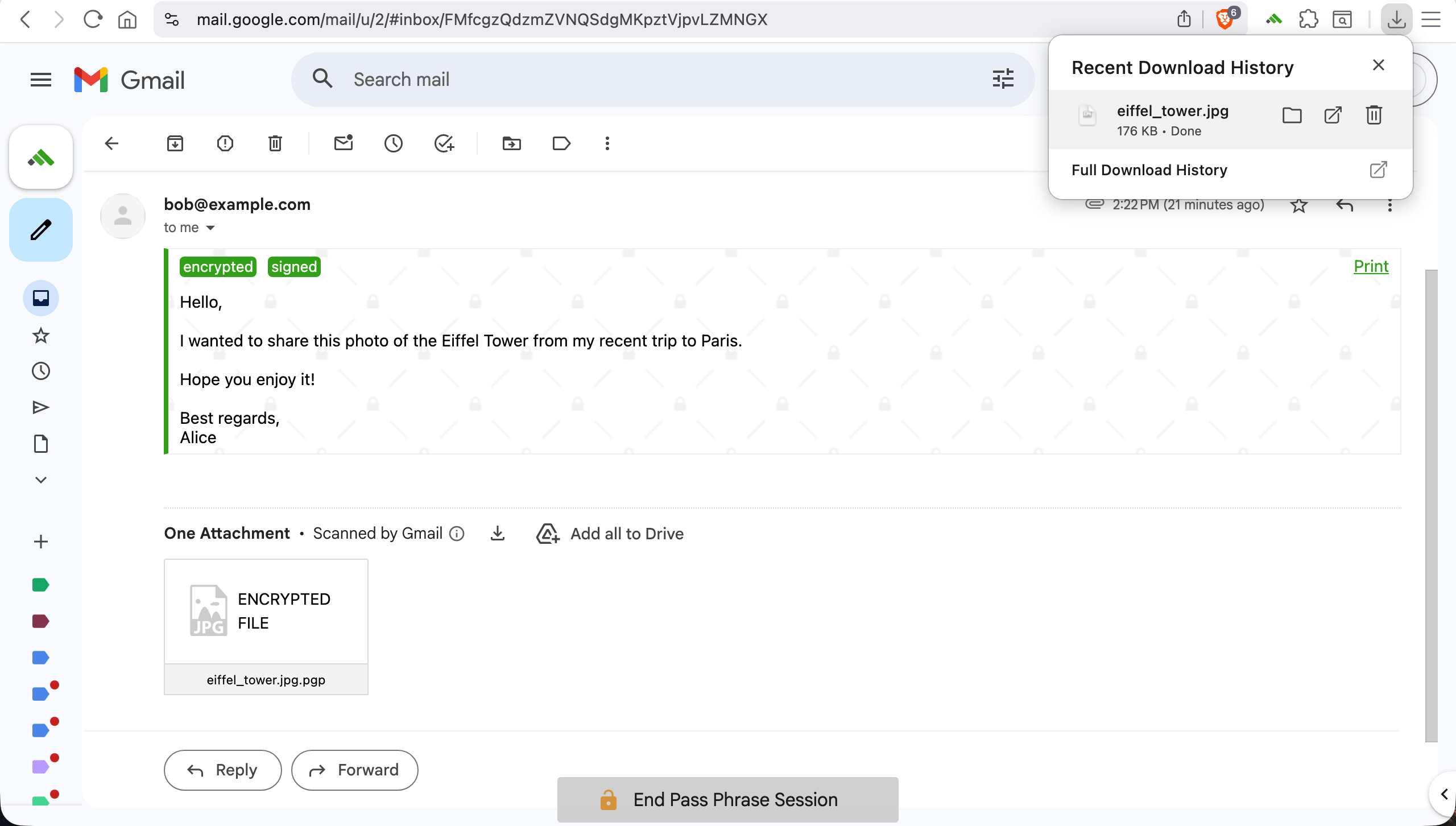Viewport: 1456px width, 826px height.
Task: Star the email
Action: pyautogui.click(x=1300, y=205)
